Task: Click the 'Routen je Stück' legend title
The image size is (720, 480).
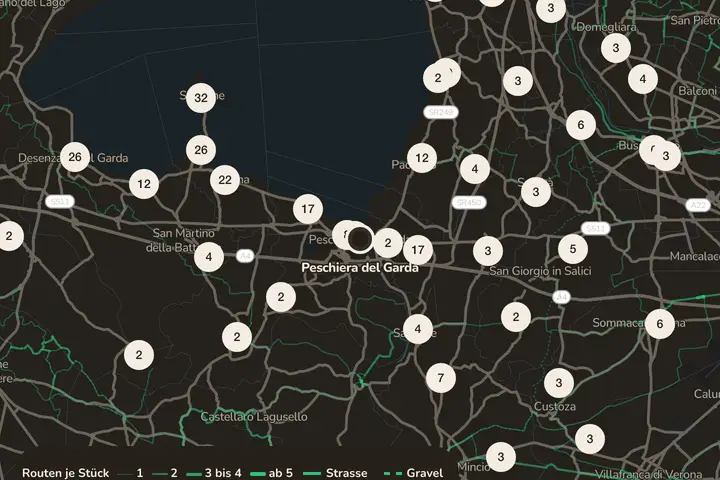Action: [66, 473]
